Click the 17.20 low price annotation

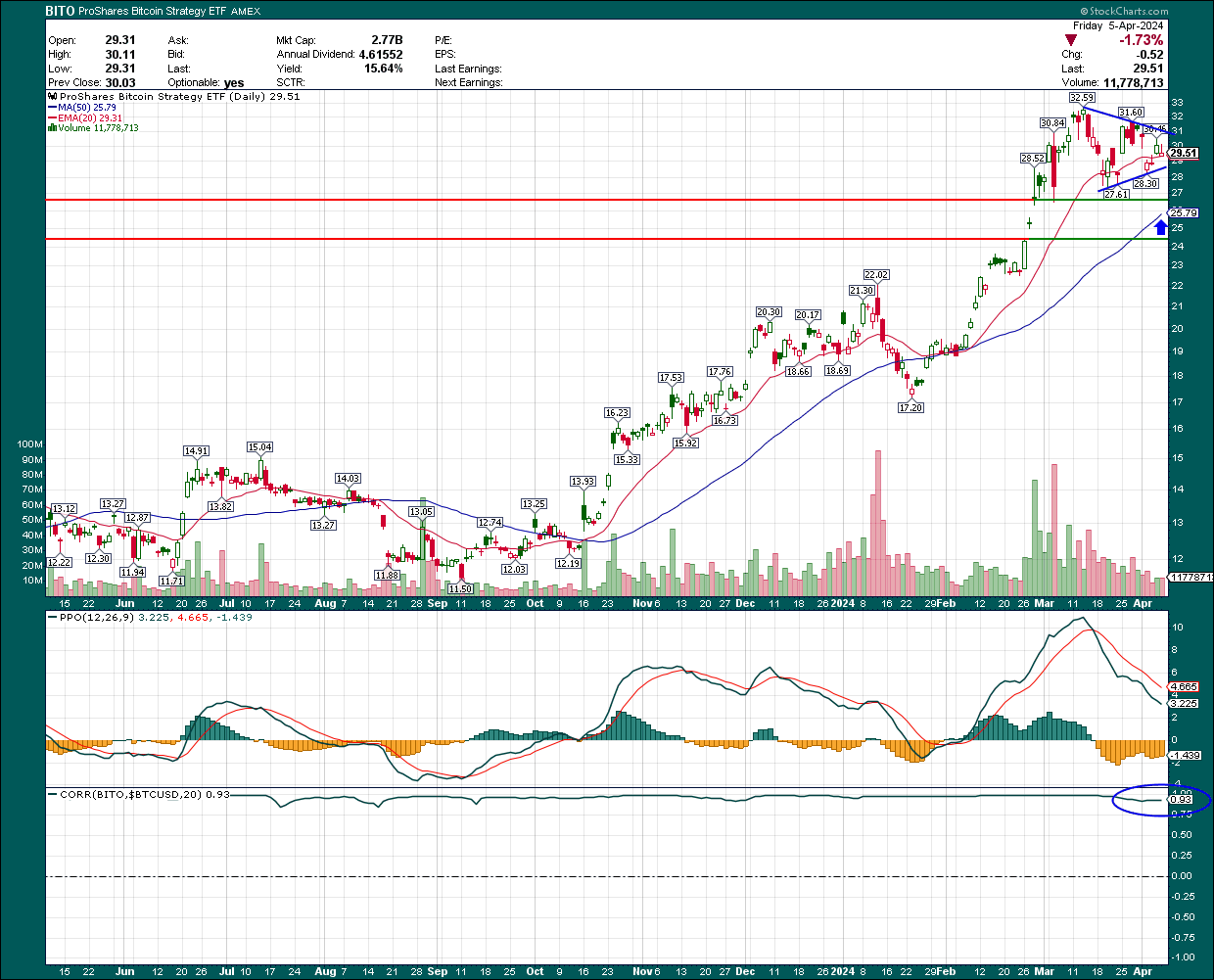click(911, 409)
